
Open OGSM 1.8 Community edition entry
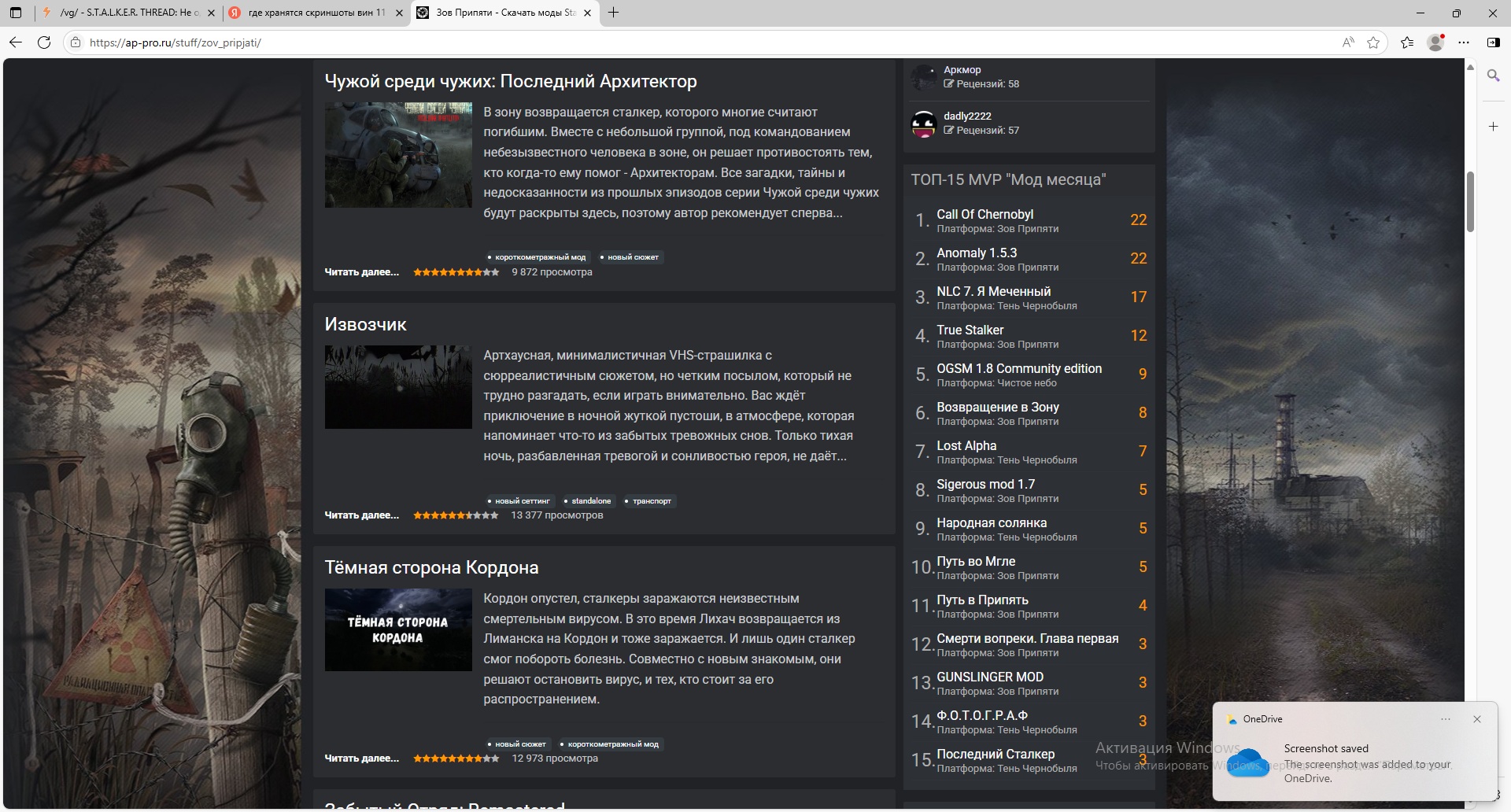(1019, 368)
